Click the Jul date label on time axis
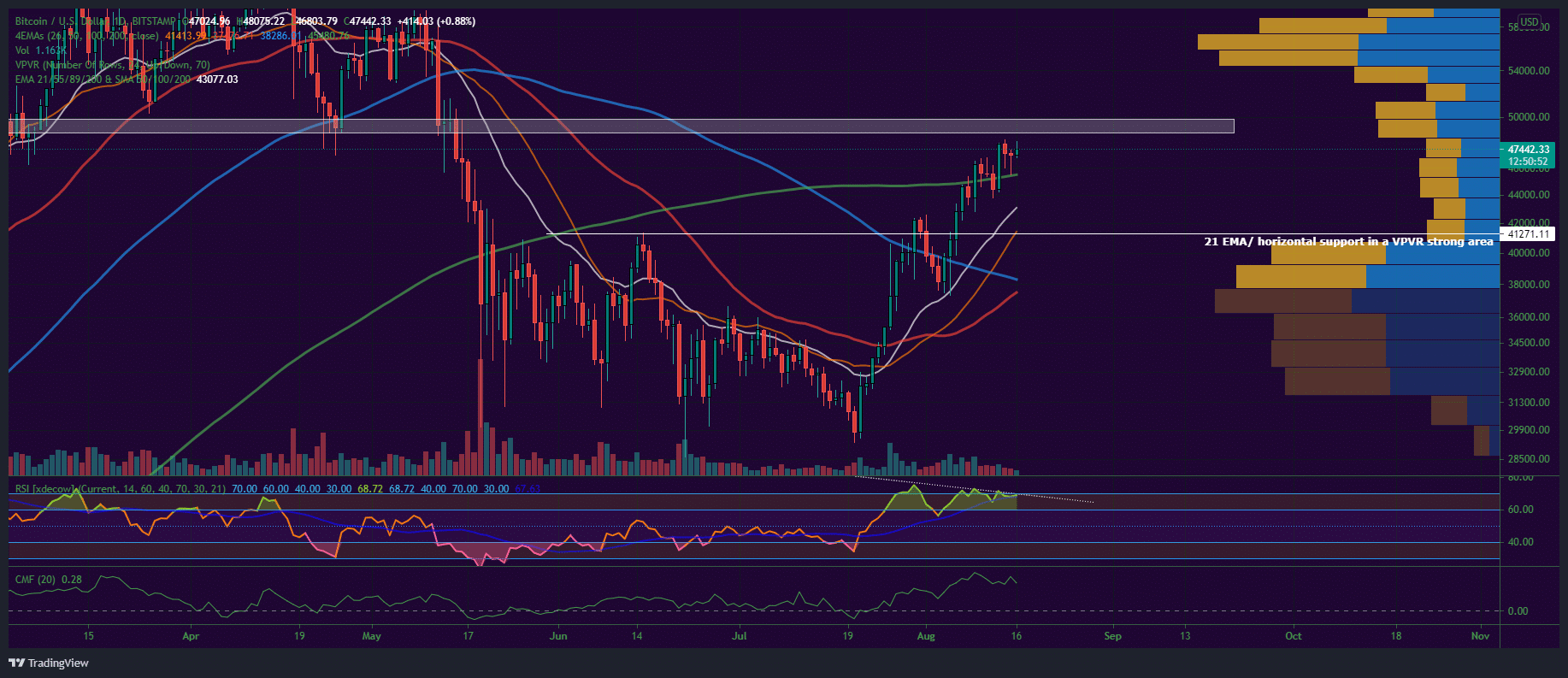Image resolution: width=1568 pixels, height=678 pixels. pos(740,636)
